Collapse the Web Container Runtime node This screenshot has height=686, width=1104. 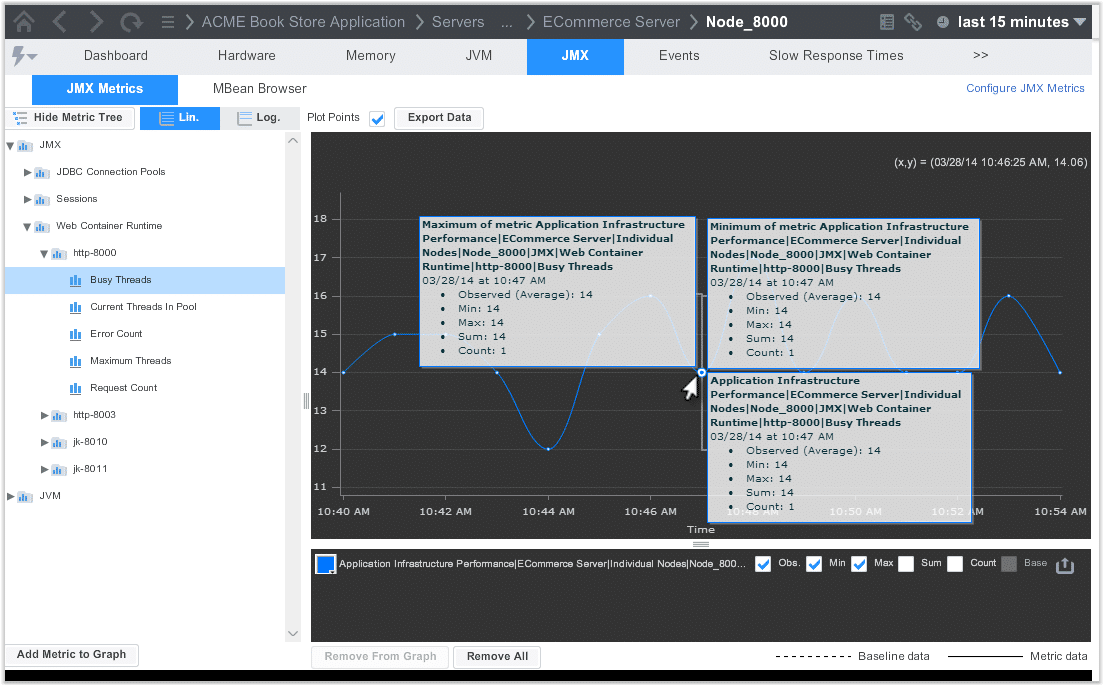coord(27,226)
